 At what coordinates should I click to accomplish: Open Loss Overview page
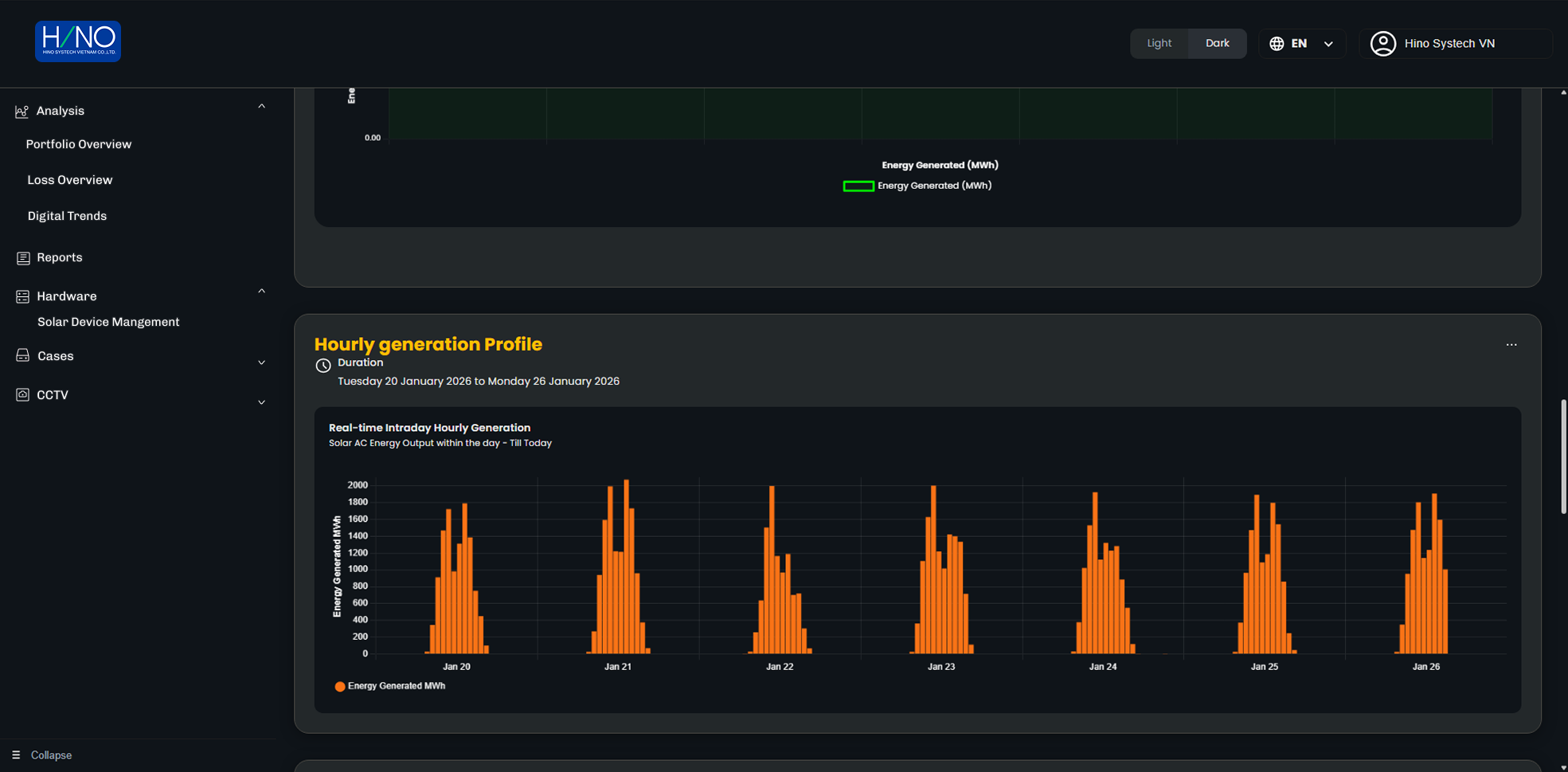70,180
